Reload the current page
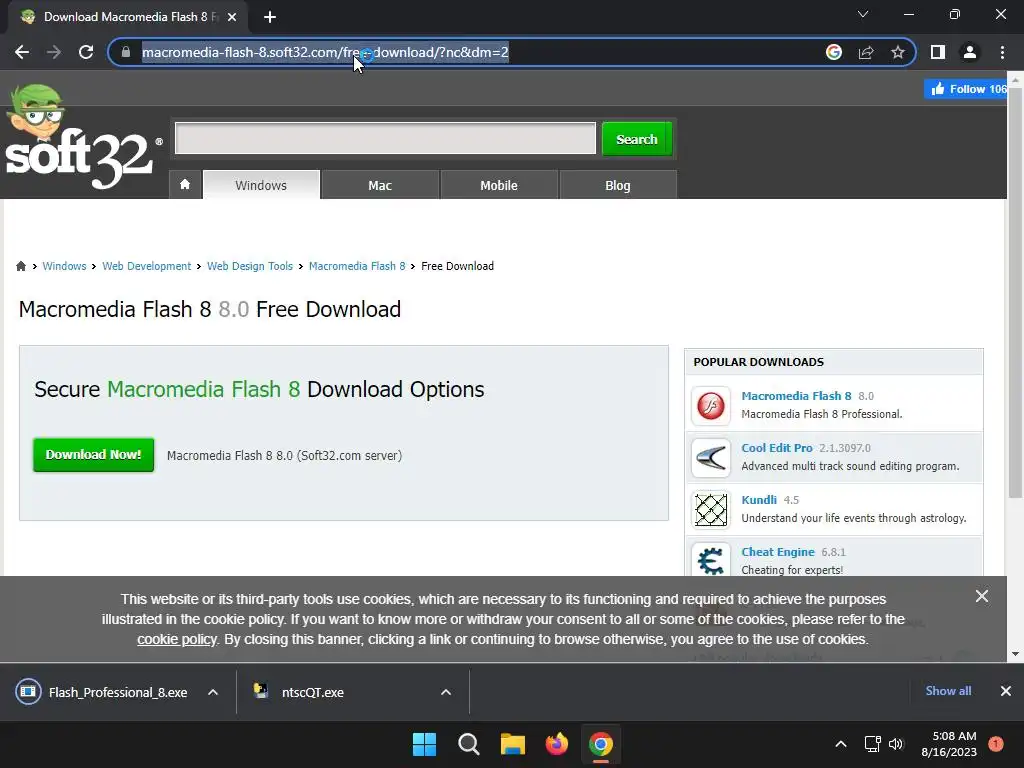Image resolution: width=1024 pixels, height=768 pixels. pos(86,52)
